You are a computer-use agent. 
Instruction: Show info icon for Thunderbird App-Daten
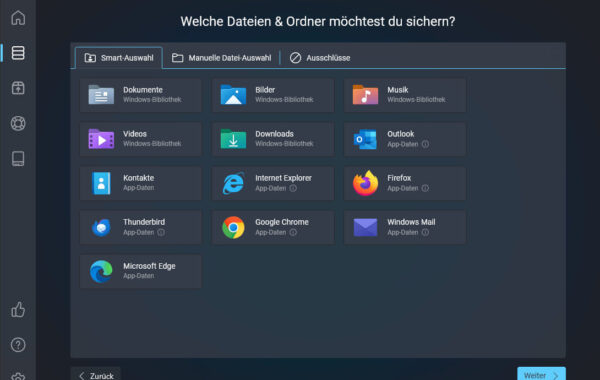click(x=161, y=232)
